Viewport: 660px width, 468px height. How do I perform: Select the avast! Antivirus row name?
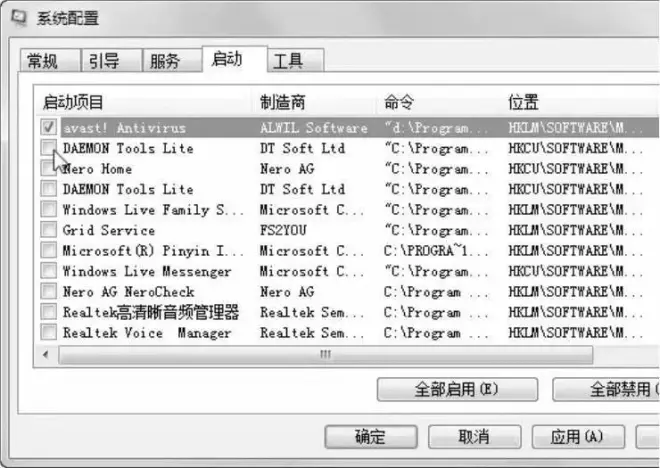click(x=125, y=128)
